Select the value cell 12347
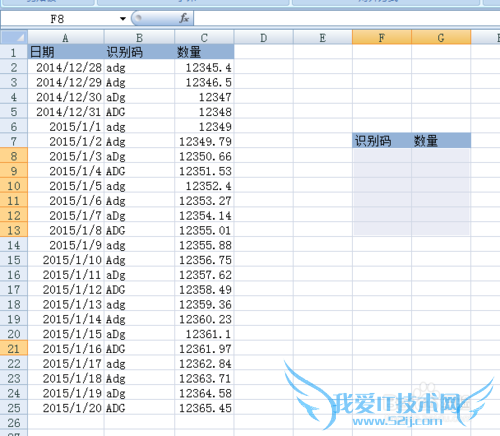Viewport: 500px width, 436px height. [x=204, y=97]
